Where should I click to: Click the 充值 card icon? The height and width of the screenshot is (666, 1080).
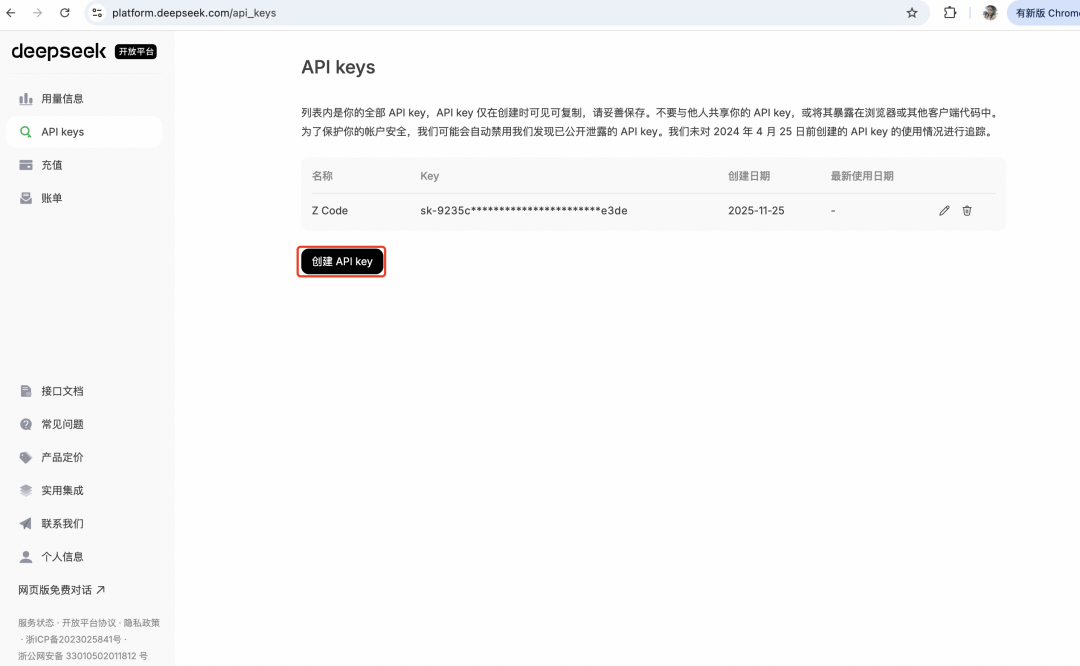(25, 165)
